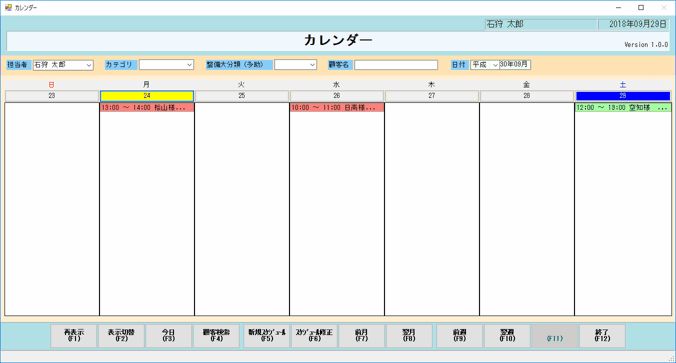Open customer search via 顧客検索 (F4)
The height and width of the screenshot is (363, 676).
216,336
